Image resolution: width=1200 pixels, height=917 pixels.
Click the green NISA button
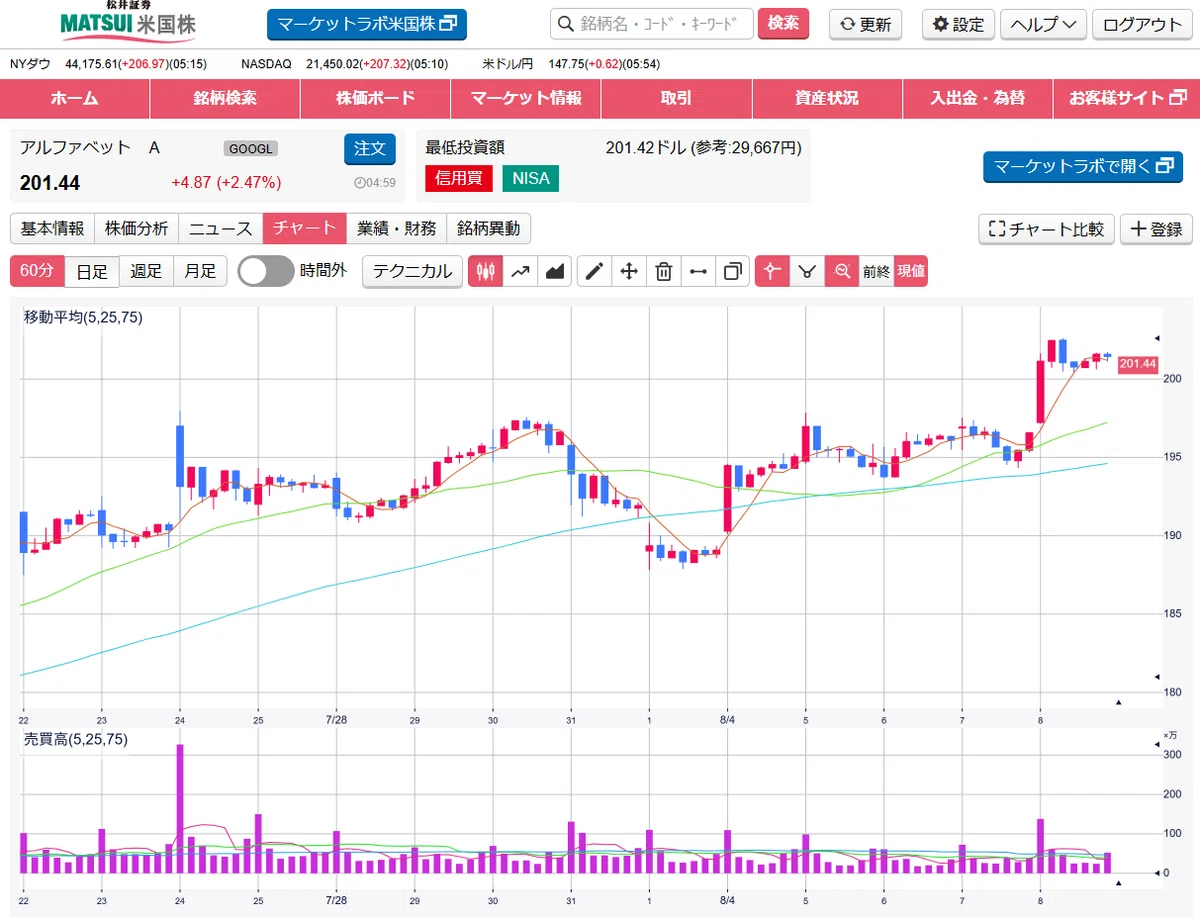pos(531,179)
